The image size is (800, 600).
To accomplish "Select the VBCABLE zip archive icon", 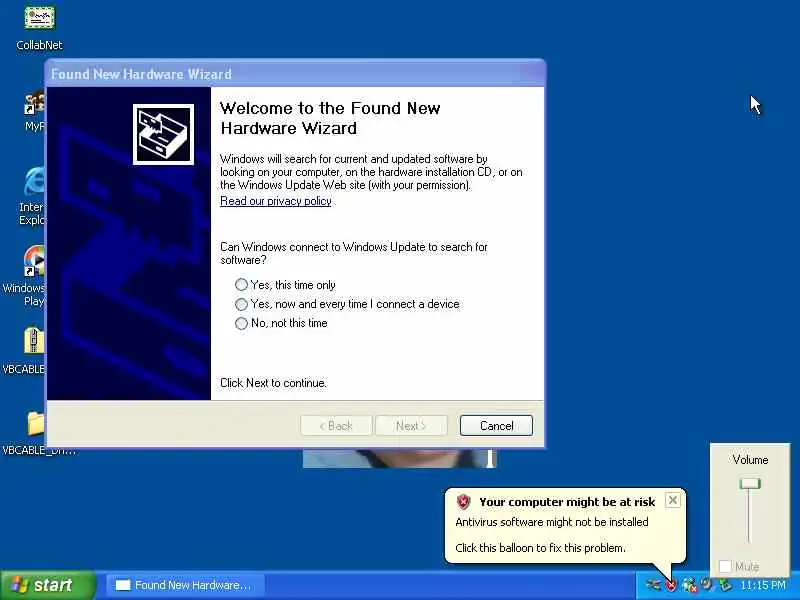I will coord(34,341).
